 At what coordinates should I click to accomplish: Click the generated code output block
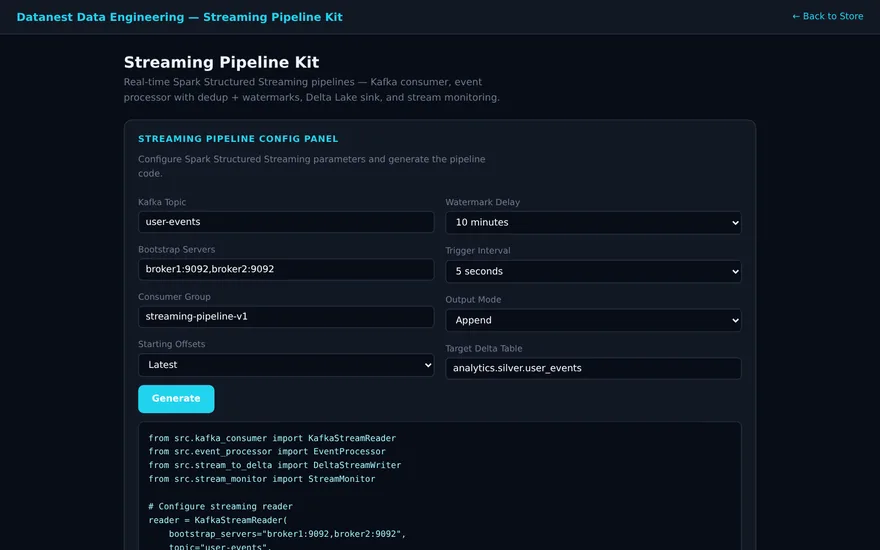coord(440,486)
